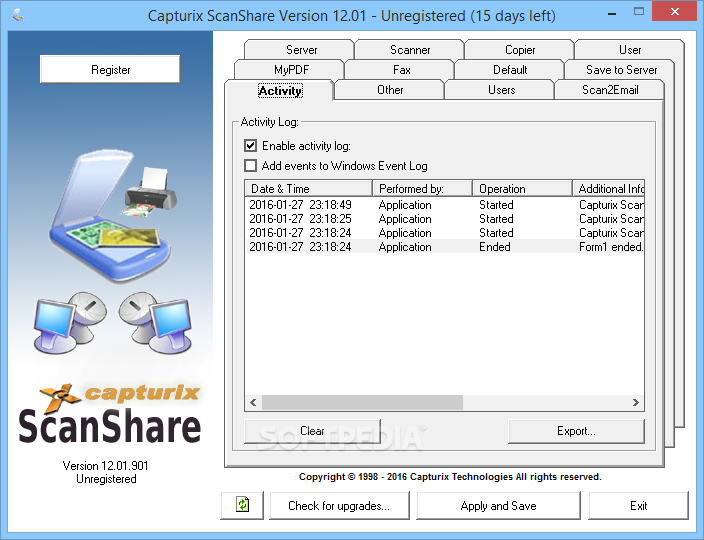Open the Fax tab
Screen dimensions: 704x540
click(401, 70)
